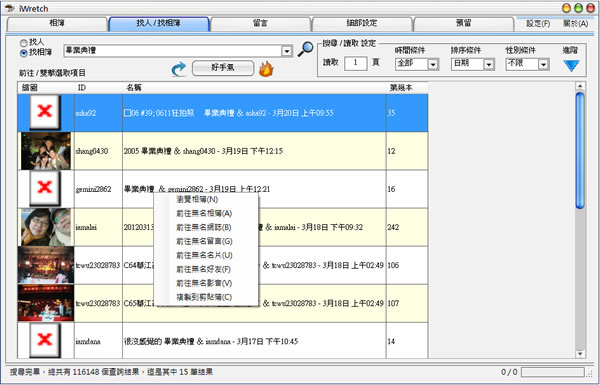Click the 縮圖 column header
Image resolution: width=600 pixels, height=385 pixels.
point(46,88)
